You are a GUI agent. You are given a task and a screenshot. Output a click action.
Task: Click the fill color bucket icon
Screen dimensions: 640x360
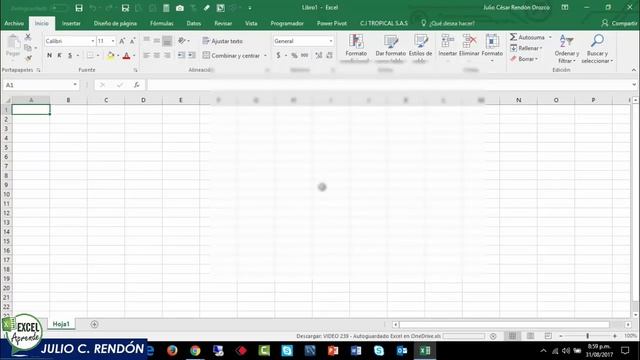click(x=110, y=56)
